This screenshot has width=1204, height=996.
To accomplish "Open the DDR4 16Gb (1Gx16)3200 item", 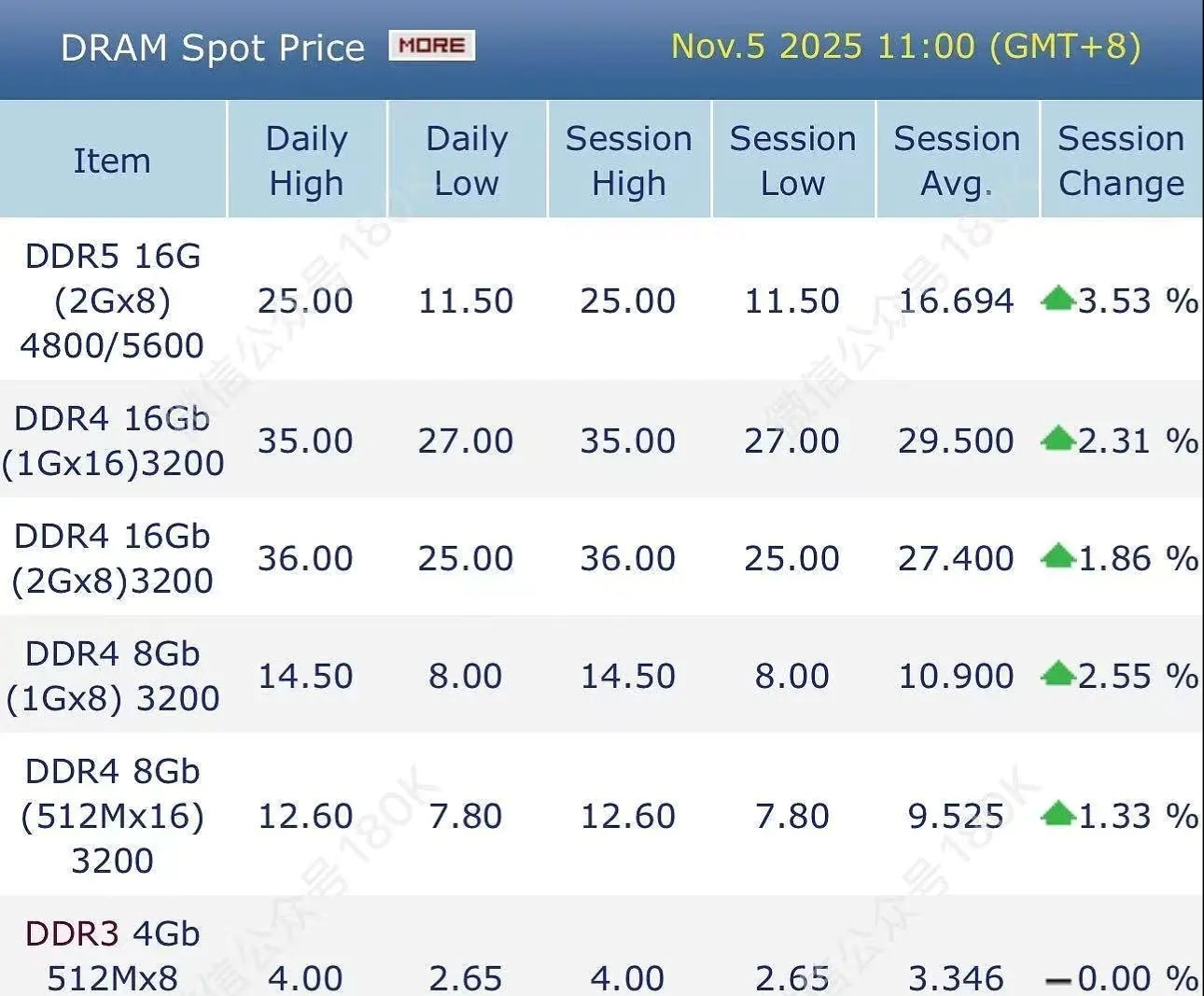I will point(112,441).
